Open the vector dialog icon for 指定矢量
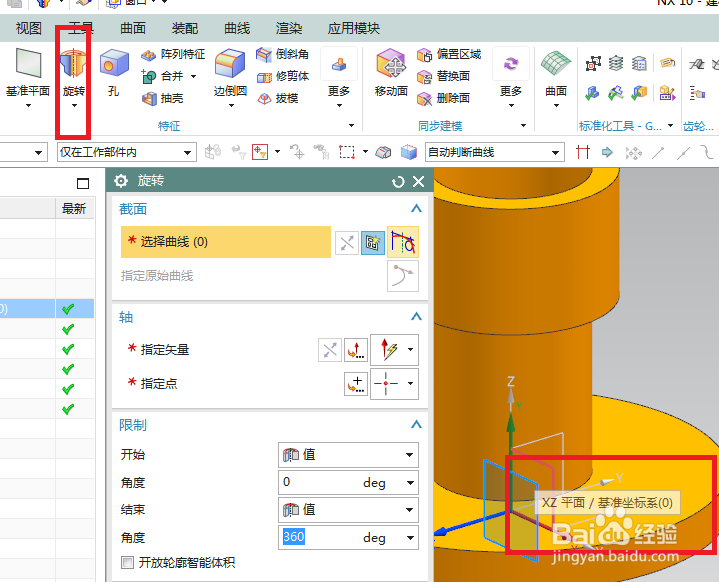Viewport: 719px width, 582px height. click(x=356, y=350)
